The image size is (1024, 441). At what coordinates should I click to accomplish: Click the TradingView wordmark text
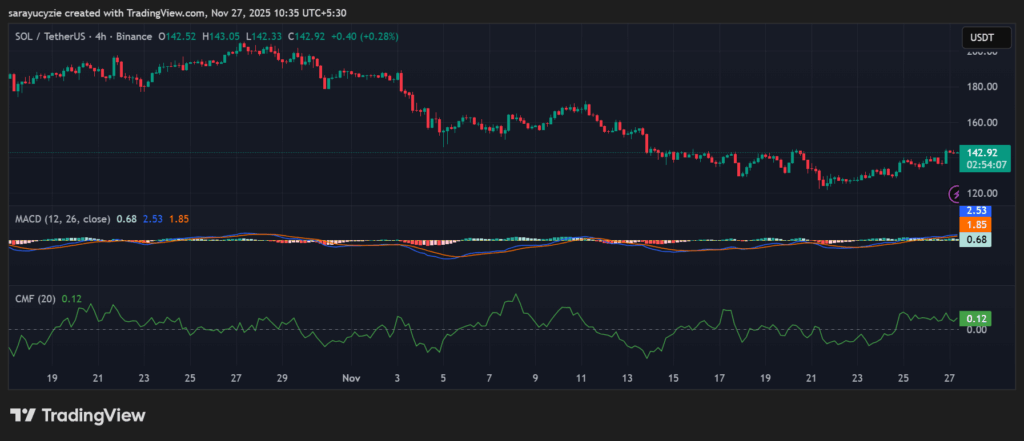(x=92, y=415)
